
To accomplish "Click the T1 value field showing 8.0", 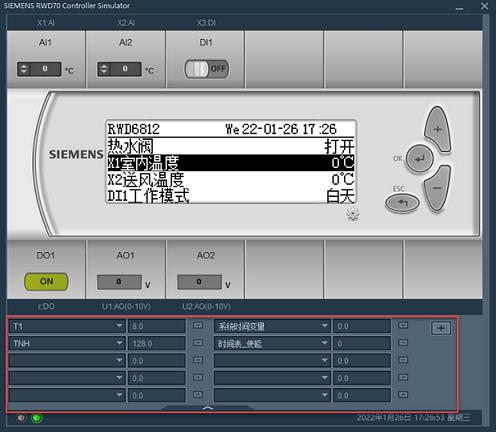I will click(x=157, y=326).
